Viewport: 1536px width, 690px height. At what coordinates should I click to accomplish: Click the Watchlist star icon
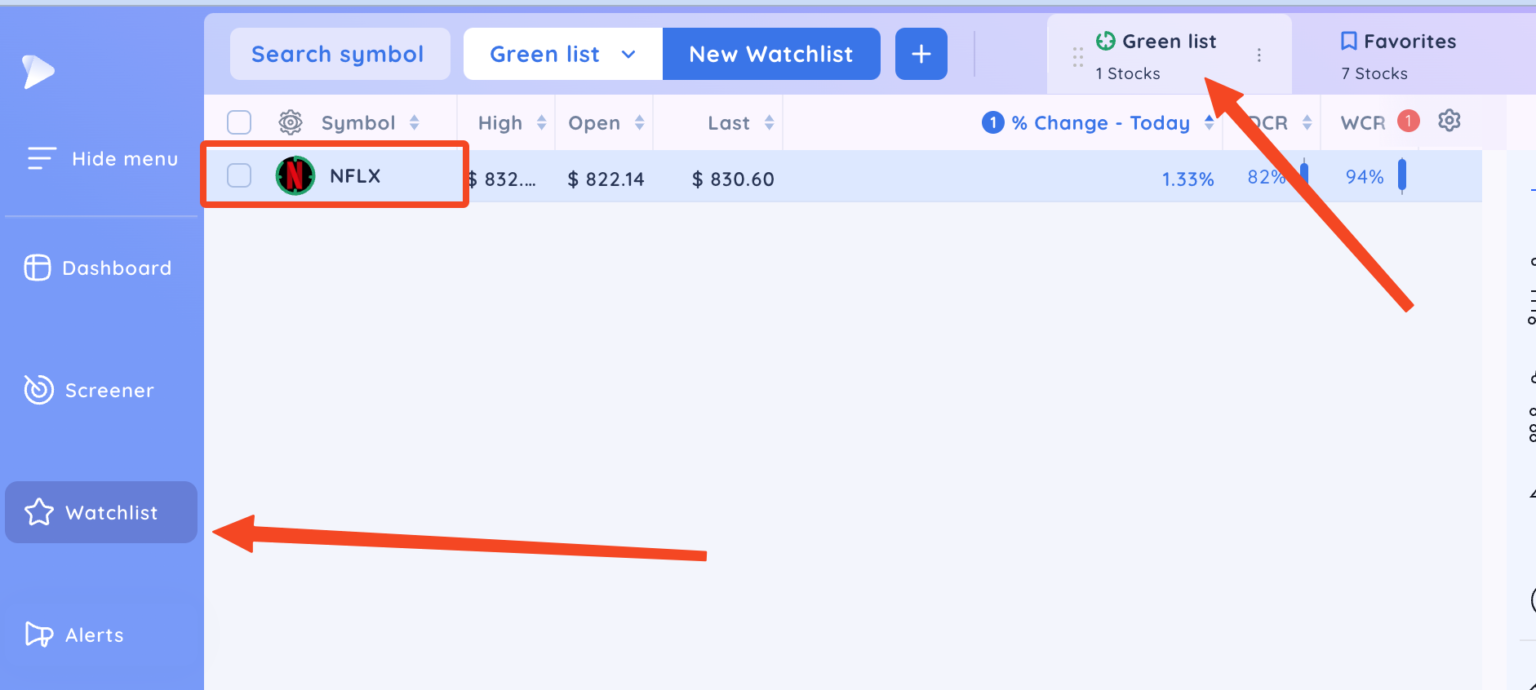pyautogui.click(x=38, y=512)
